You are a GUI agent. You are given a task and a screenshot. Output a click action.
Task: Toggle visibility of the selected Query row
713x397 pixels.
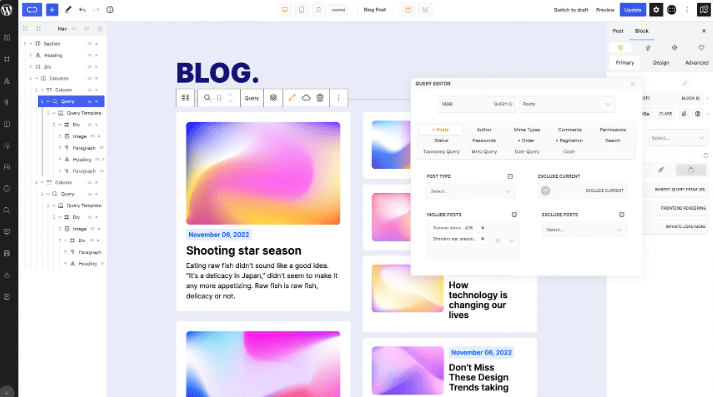(x=90, y=101)
